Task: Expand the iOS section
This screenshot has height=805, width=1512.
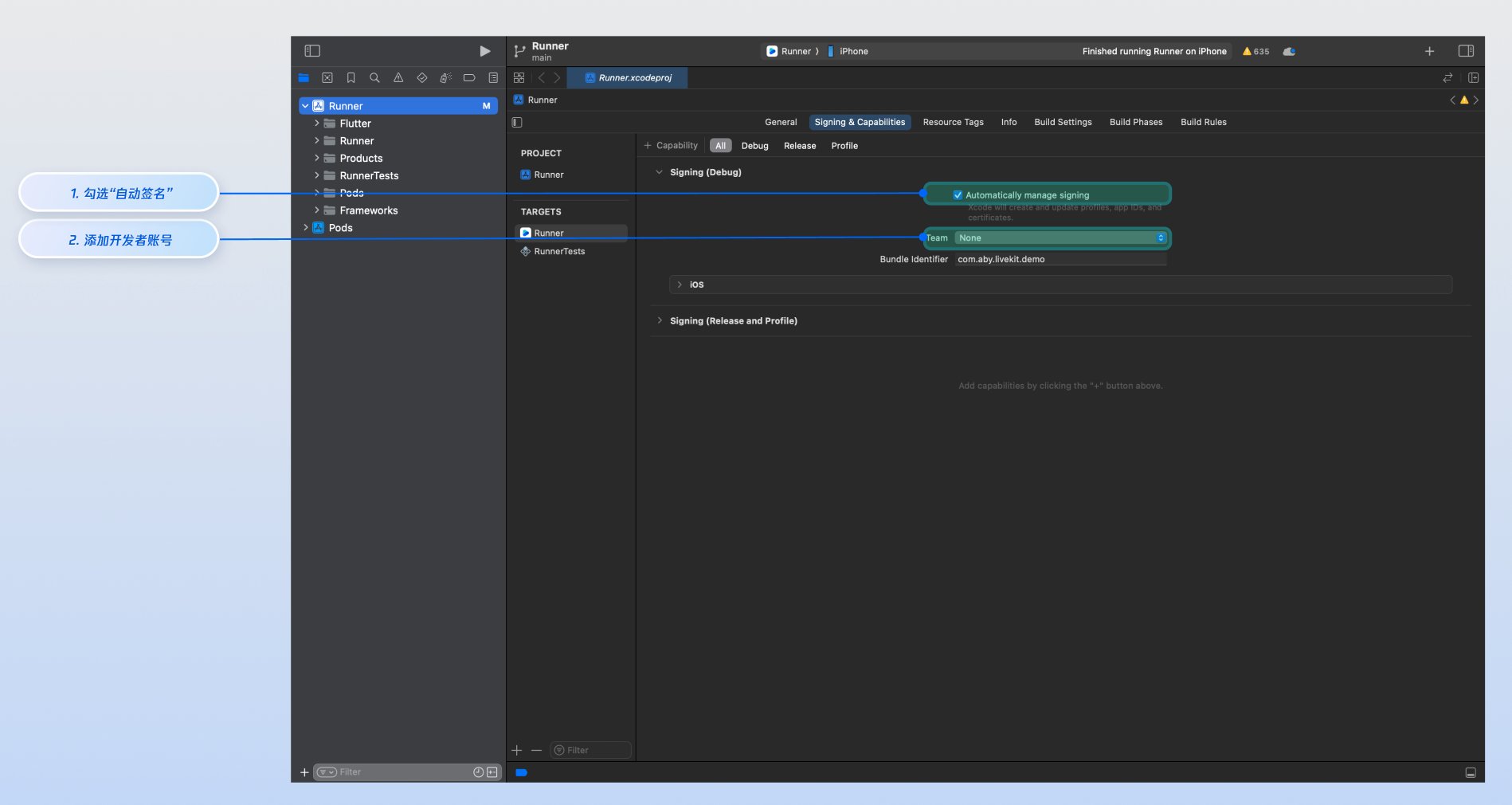Action: pos(680,285)
